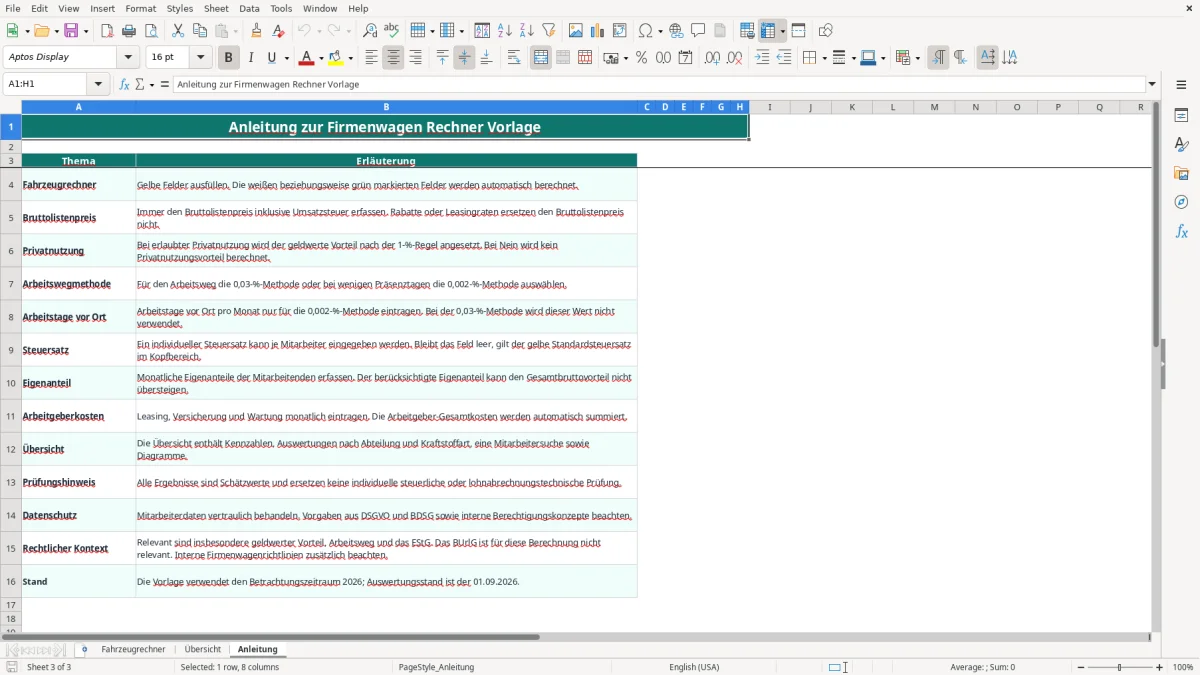Click the zoom out minus button

pos(1081,667)
